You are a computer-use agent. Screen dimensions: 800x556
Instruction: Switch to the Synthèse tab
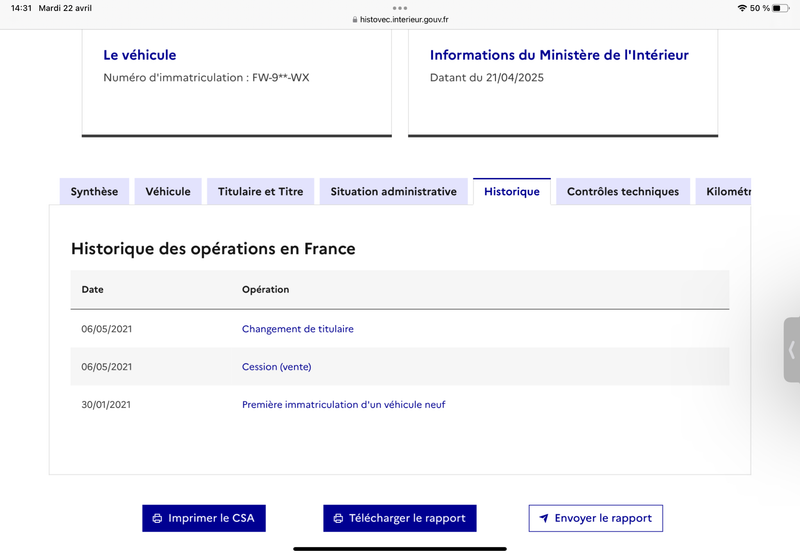94,192
